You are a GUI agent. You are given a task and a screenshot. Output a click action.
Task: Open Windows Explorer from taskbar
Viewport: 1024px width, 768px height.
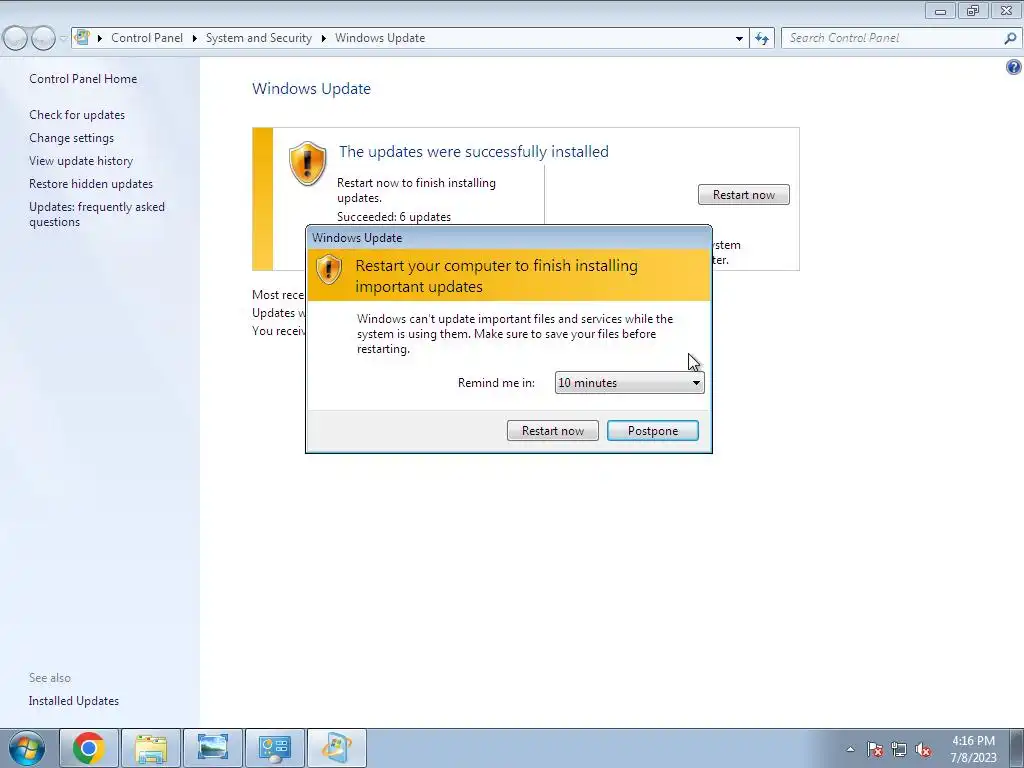pyautogui.click(x=151, y=748)
